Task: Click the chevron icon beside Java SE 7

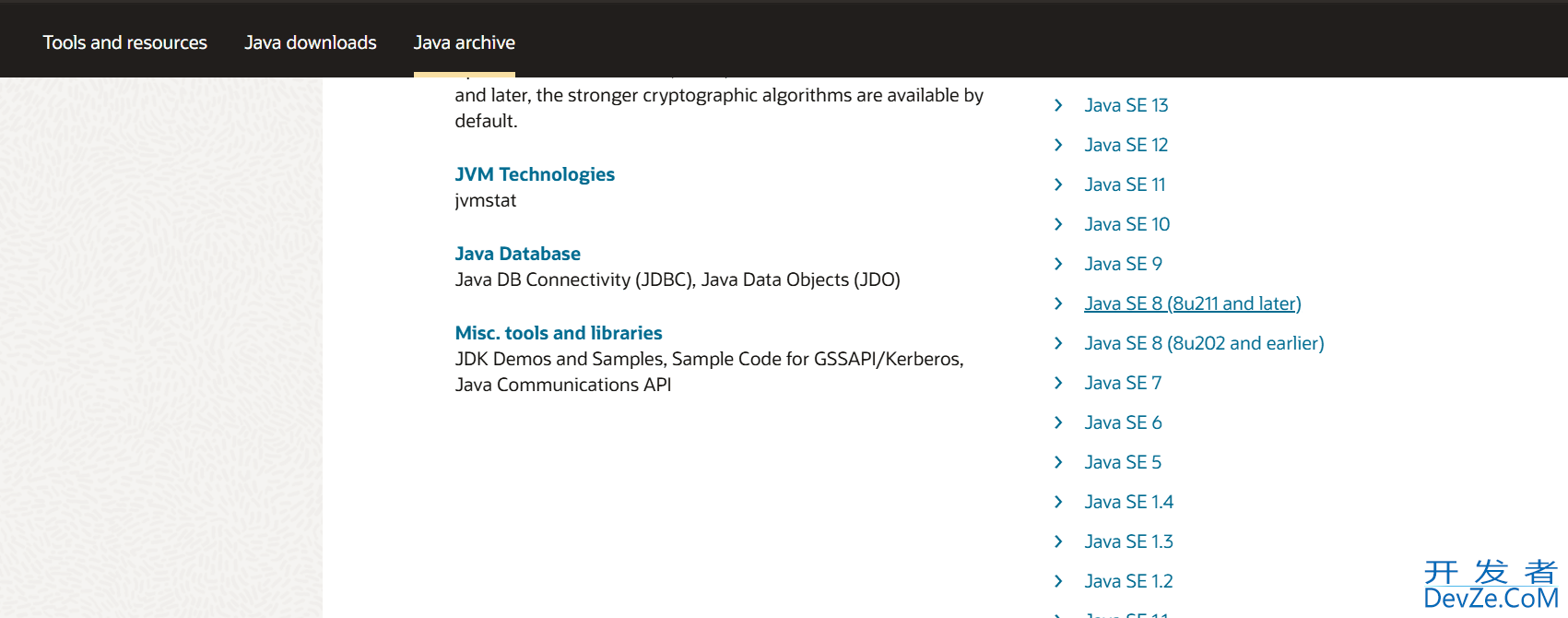Action: 1058,383
